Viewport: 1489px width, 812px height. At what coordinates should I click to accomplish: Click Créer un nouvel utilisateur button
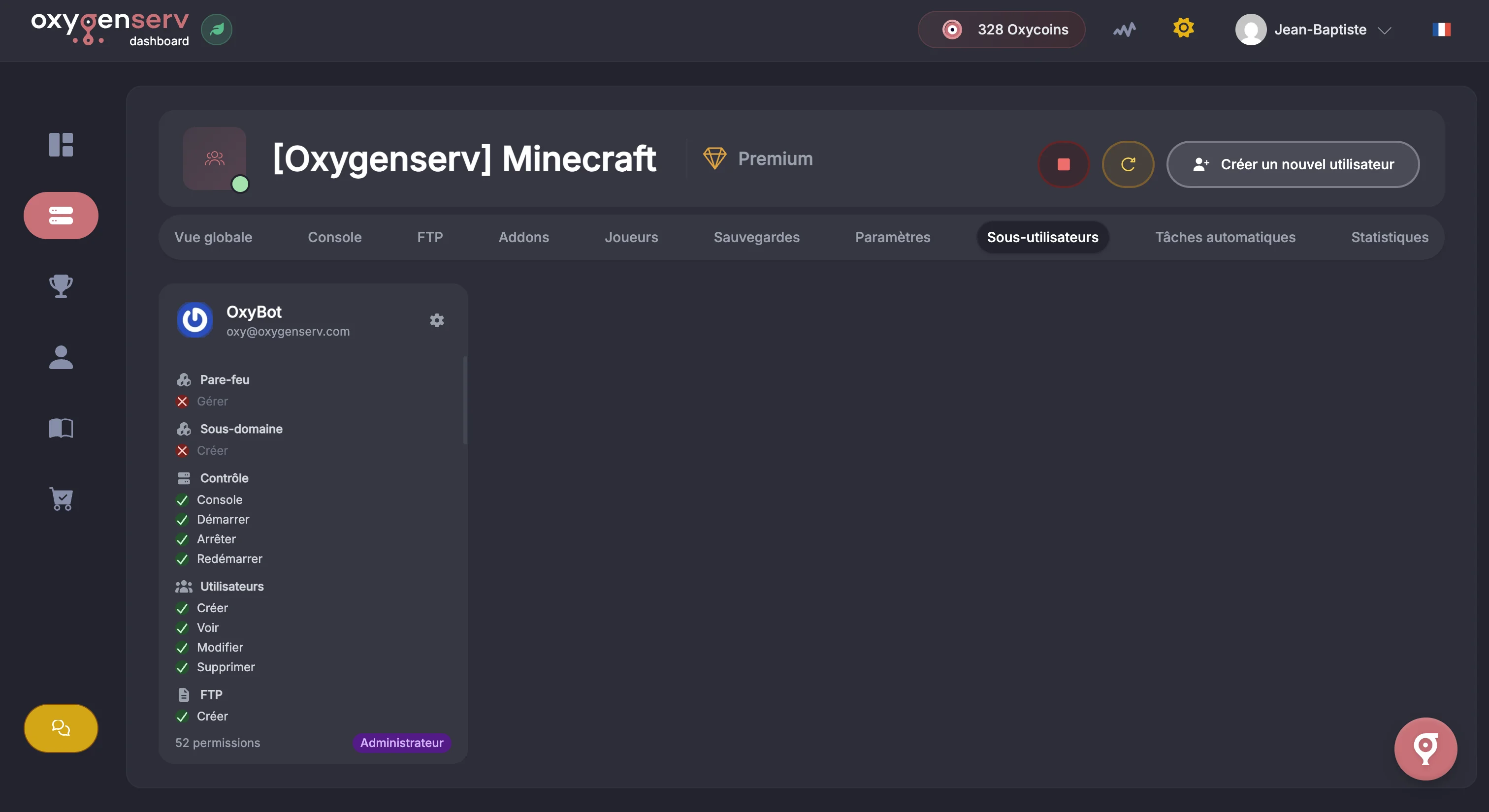pos(1293,164)
